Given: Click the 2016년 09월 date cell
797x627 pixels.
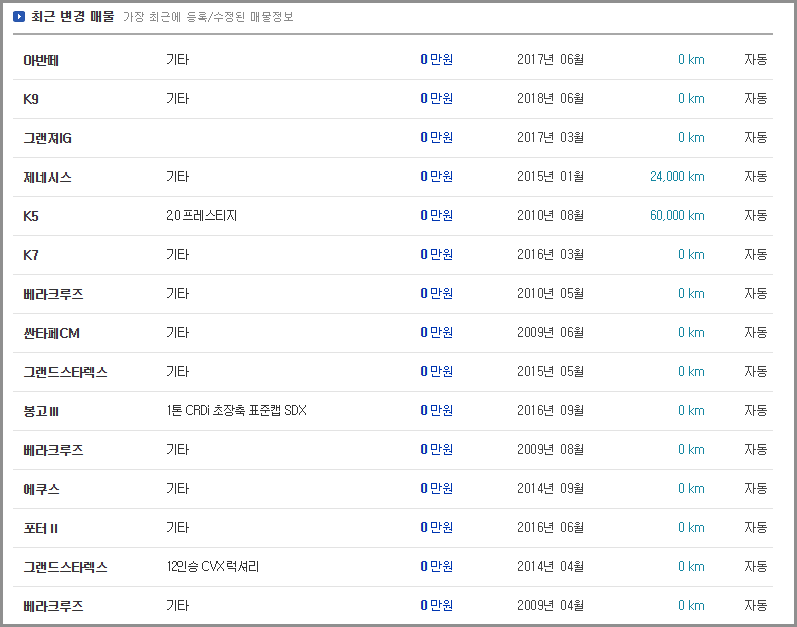Looking at the screenshot, I should (550, 411).
